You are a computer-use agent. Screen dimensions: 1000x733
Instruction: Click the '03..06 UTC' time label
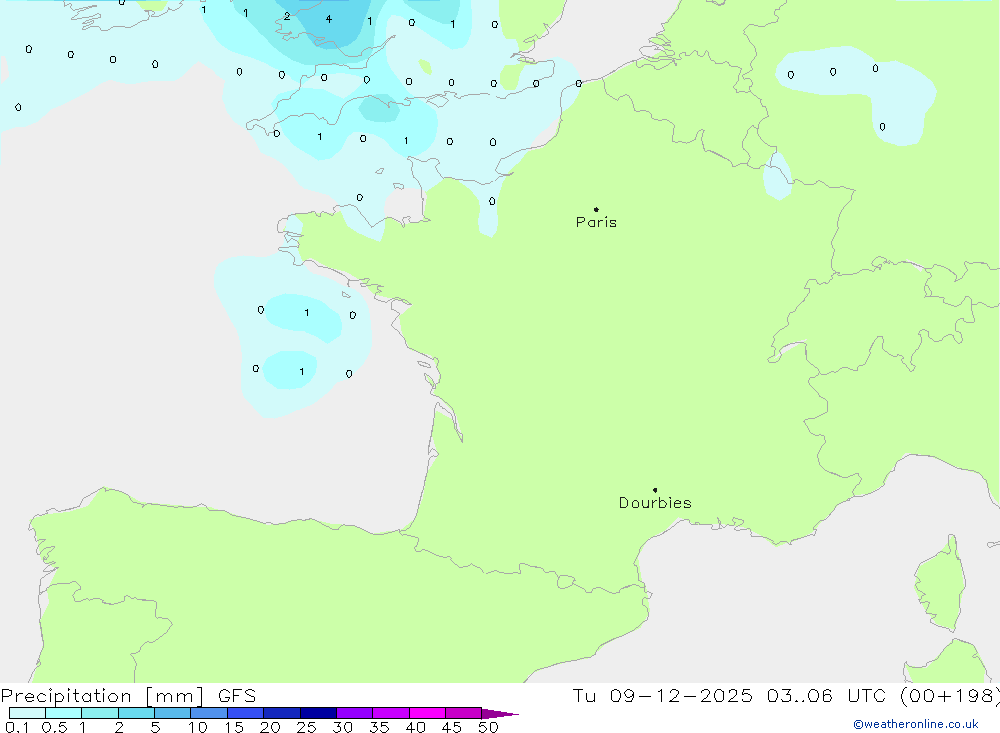point(826,695)
